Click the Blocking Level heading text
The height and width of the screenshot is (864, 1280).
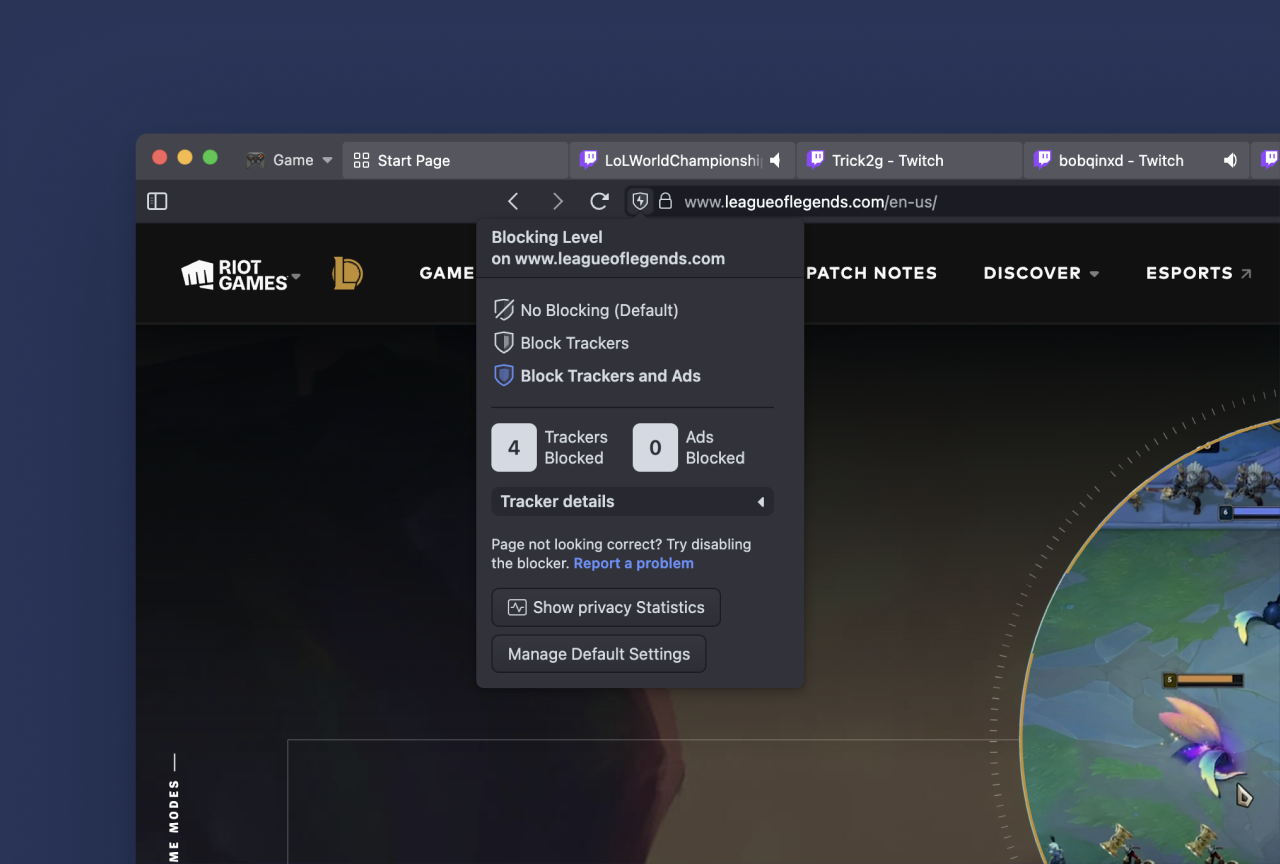pos(547,237)
